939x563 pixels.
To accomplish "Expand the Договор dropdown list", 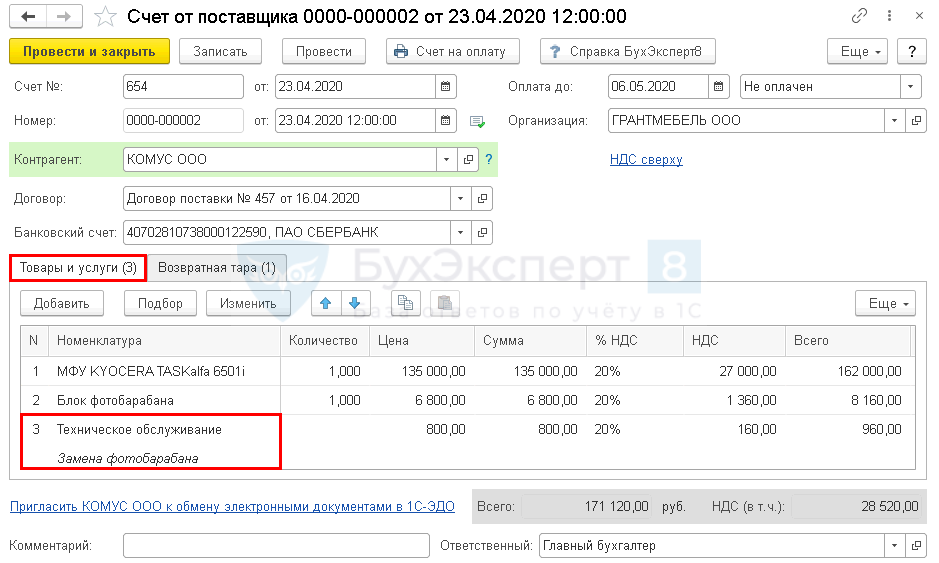I will click(x=460, y=198).
